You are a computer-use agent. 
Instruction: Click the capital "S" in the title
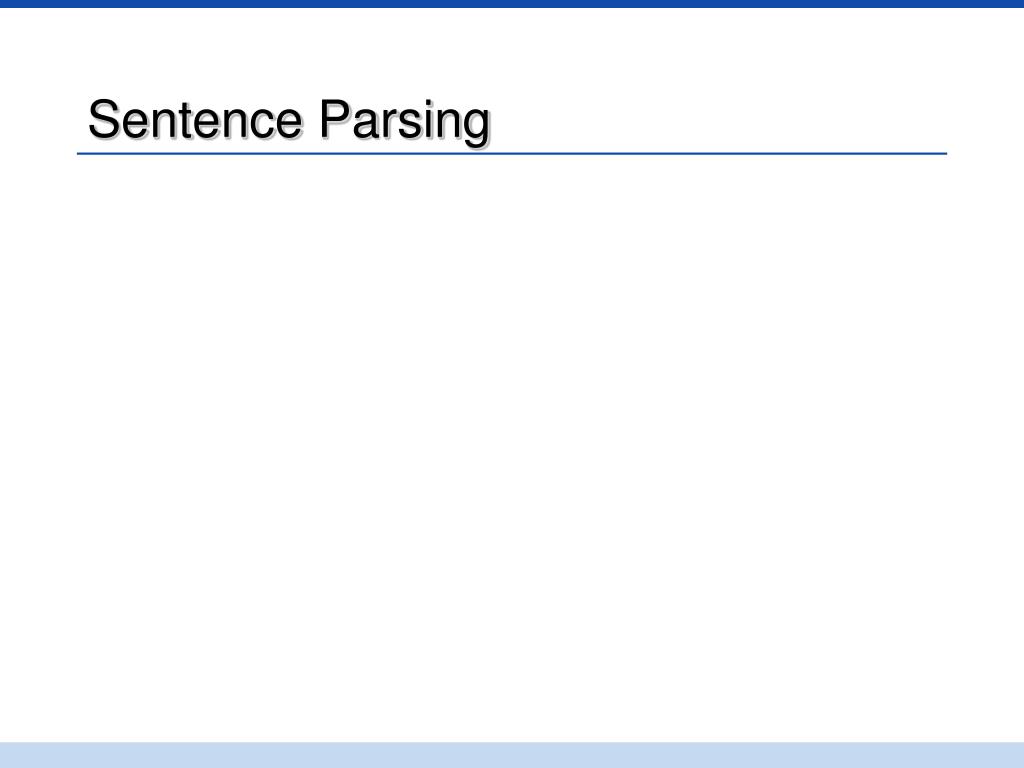pos(104,119)
